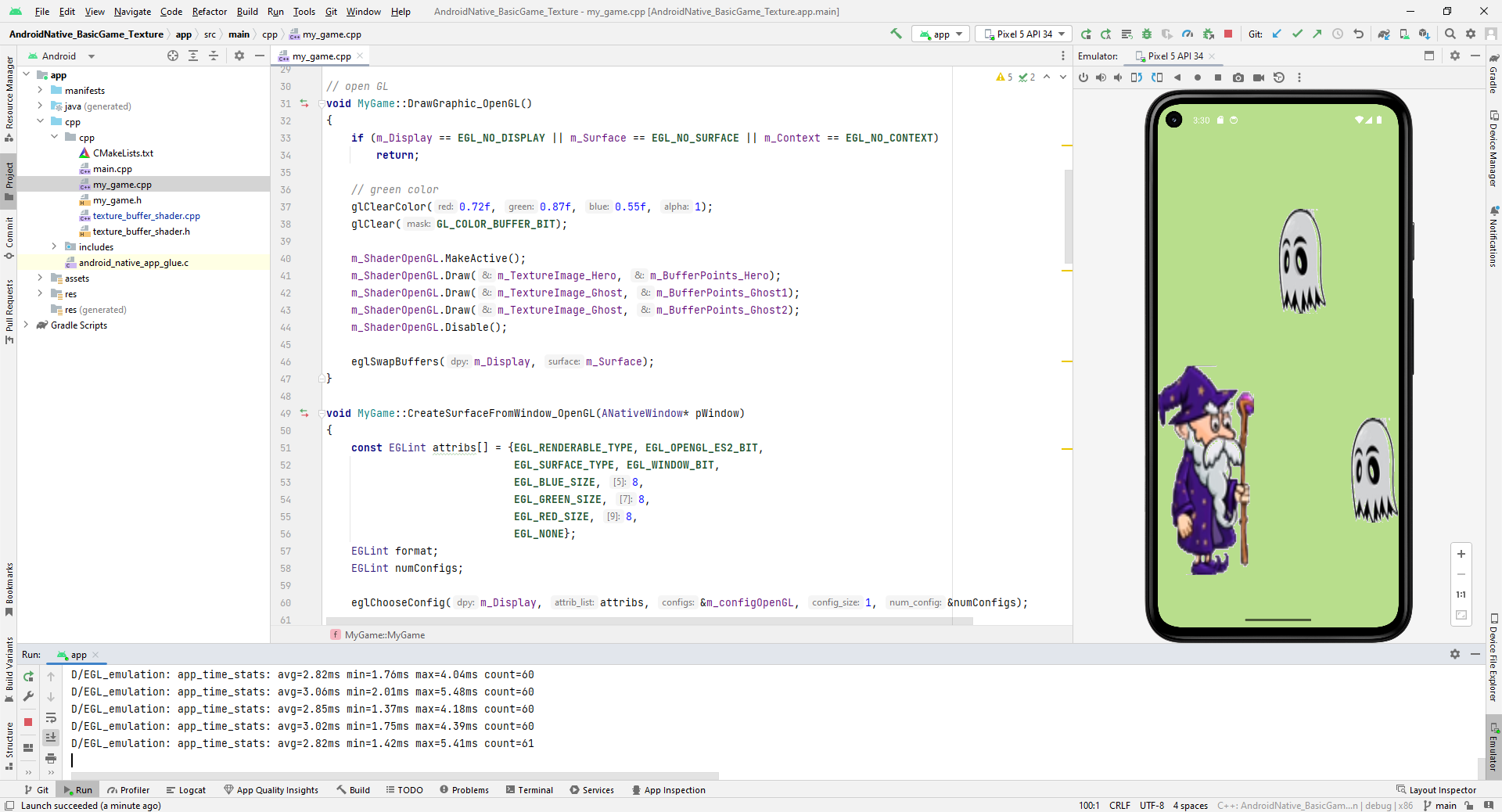Click the emulator zoom in plus button

point(1461,554)
